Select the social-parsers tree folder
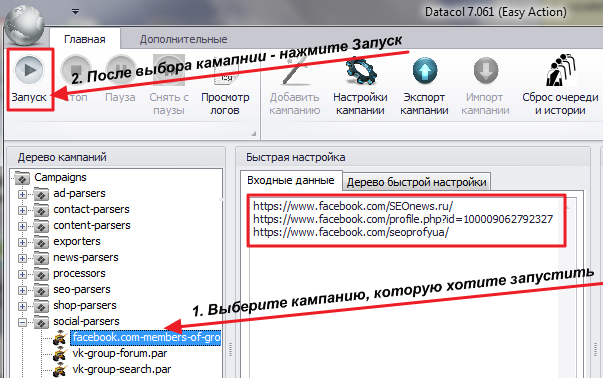603x378 pixels. [87, 321]
